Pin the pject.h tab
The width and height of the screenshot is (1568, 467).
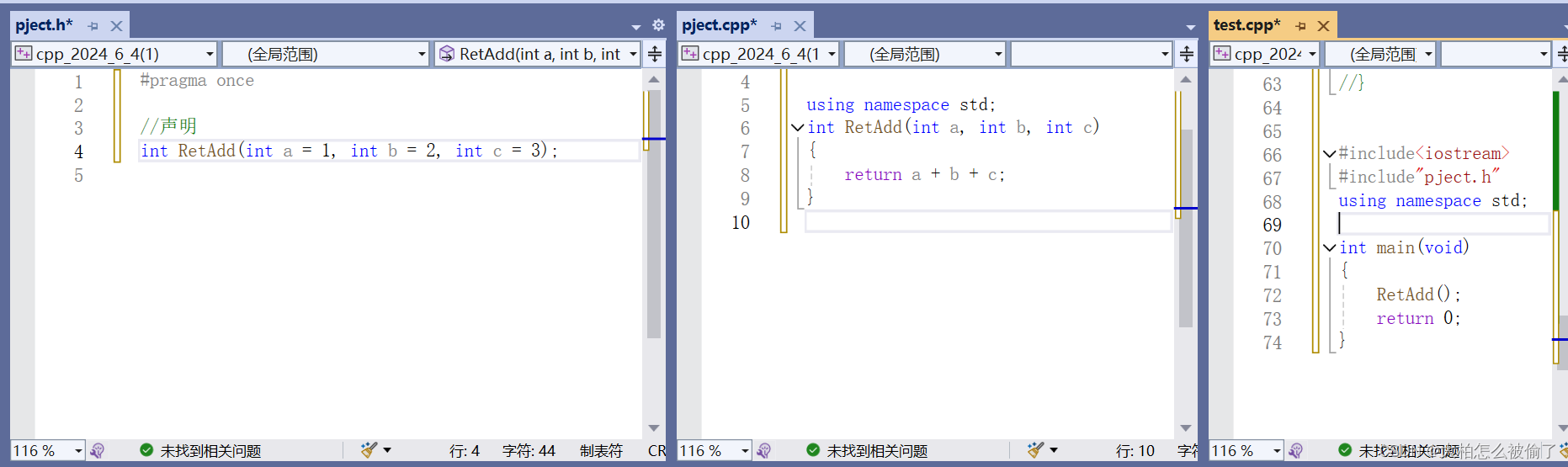(x=93, y=26)
